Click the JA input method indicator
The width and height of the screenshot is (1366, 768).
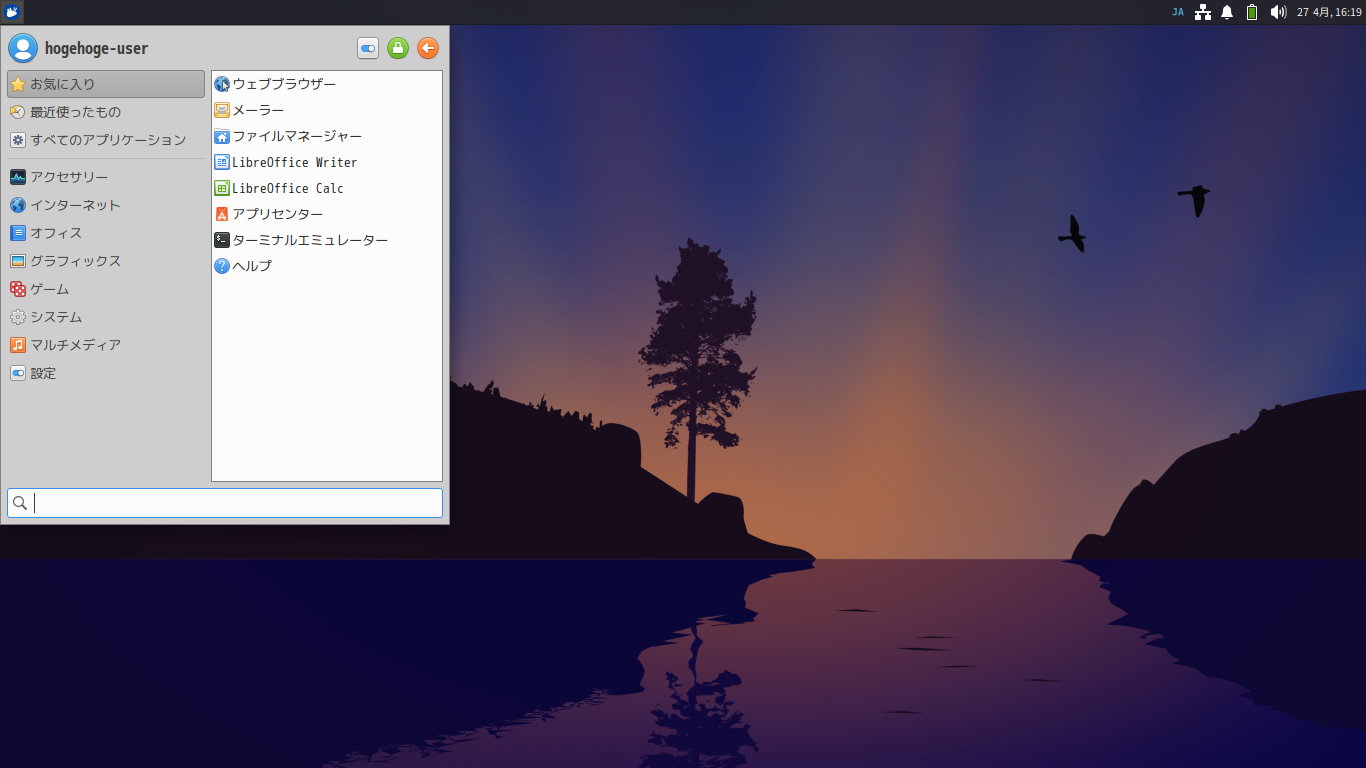click(x=1178, y=12)
